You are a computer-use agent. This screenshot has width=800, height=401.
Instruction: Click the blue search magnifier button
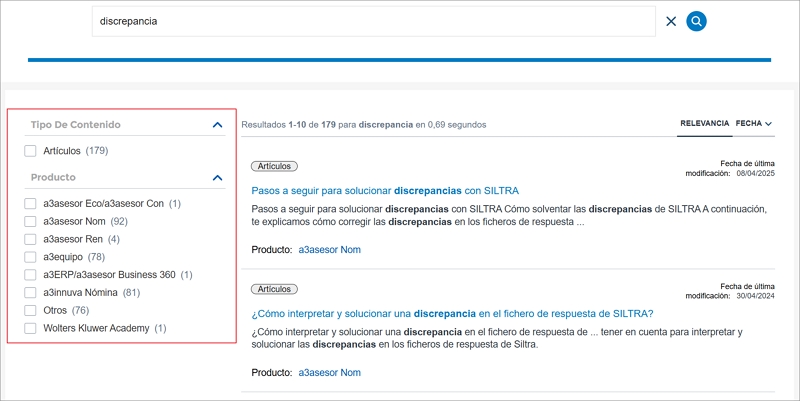(696, 21)
